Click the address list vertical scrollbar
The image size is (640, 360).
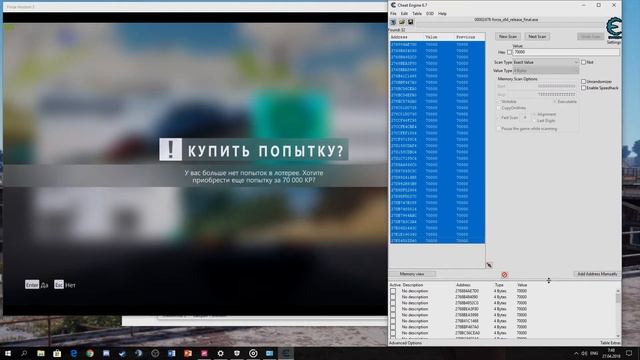(x=618, y=313)
